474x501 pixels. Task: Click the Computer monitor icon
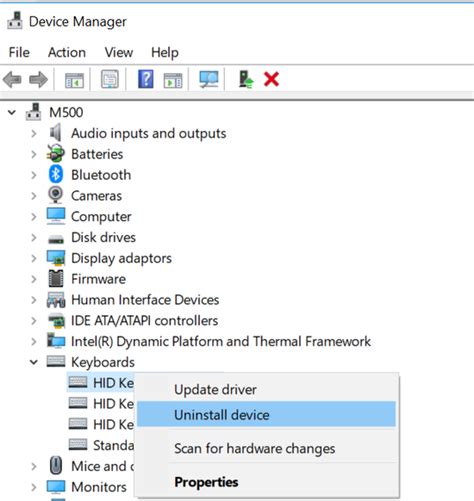(x=56, y=216)
